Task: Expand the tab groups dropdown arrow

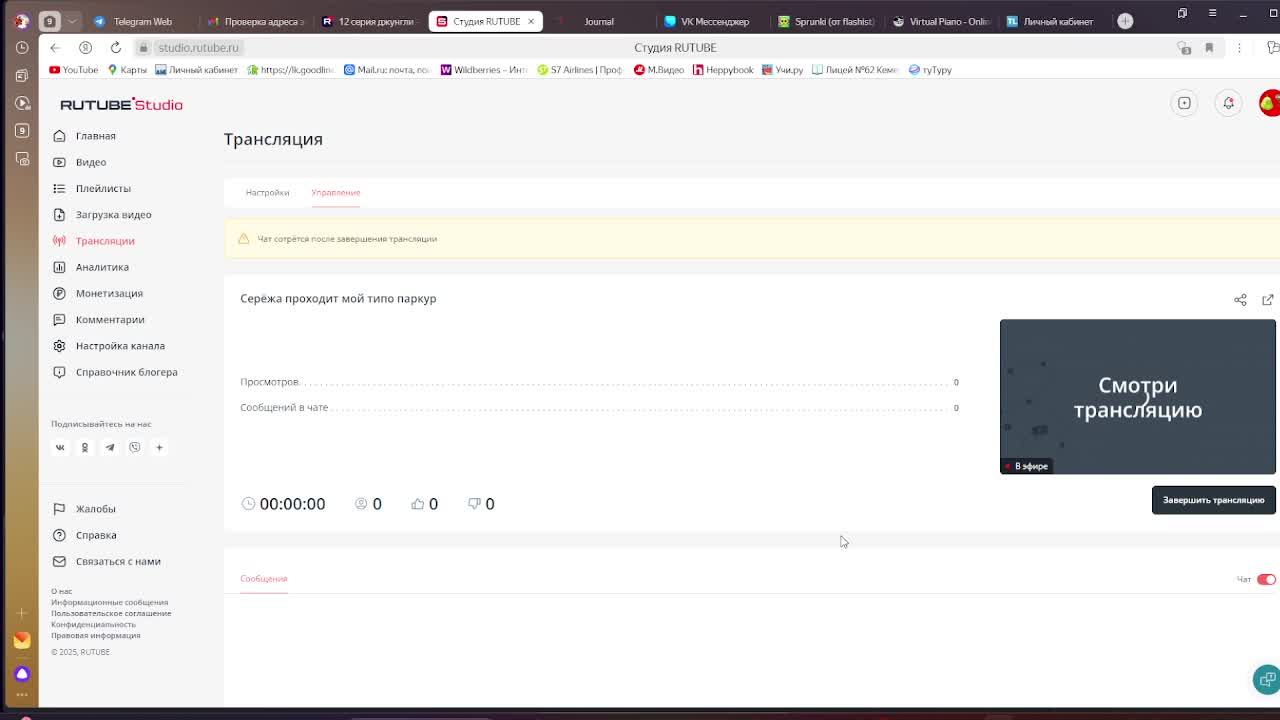Action: pyautogui.click(x=72, y=21)
